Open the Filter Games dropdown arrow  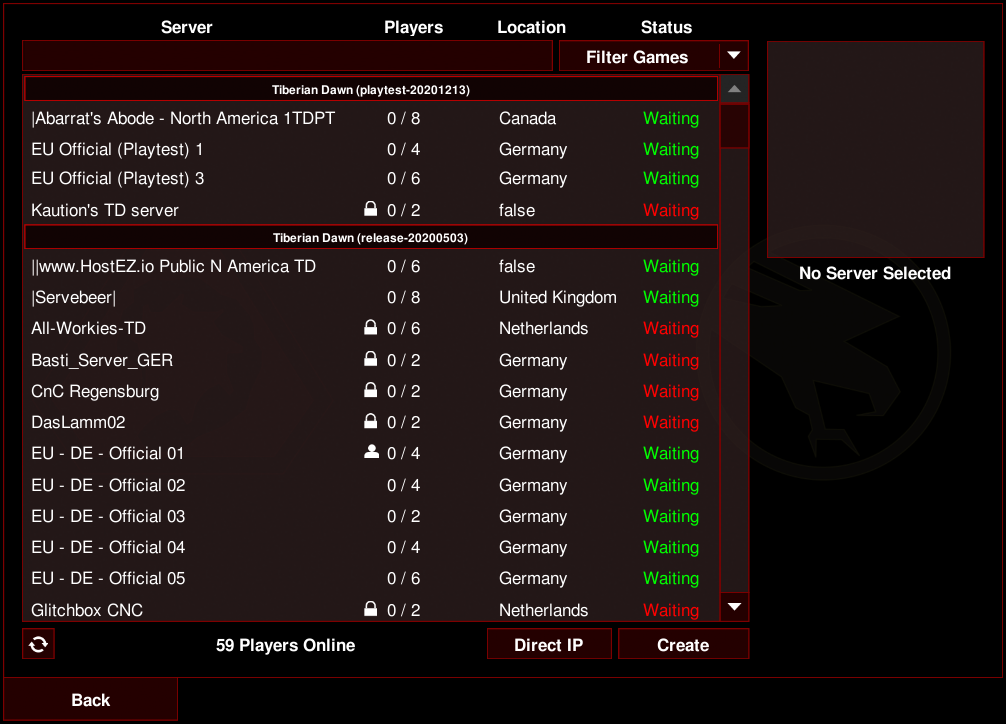point(734,56)
